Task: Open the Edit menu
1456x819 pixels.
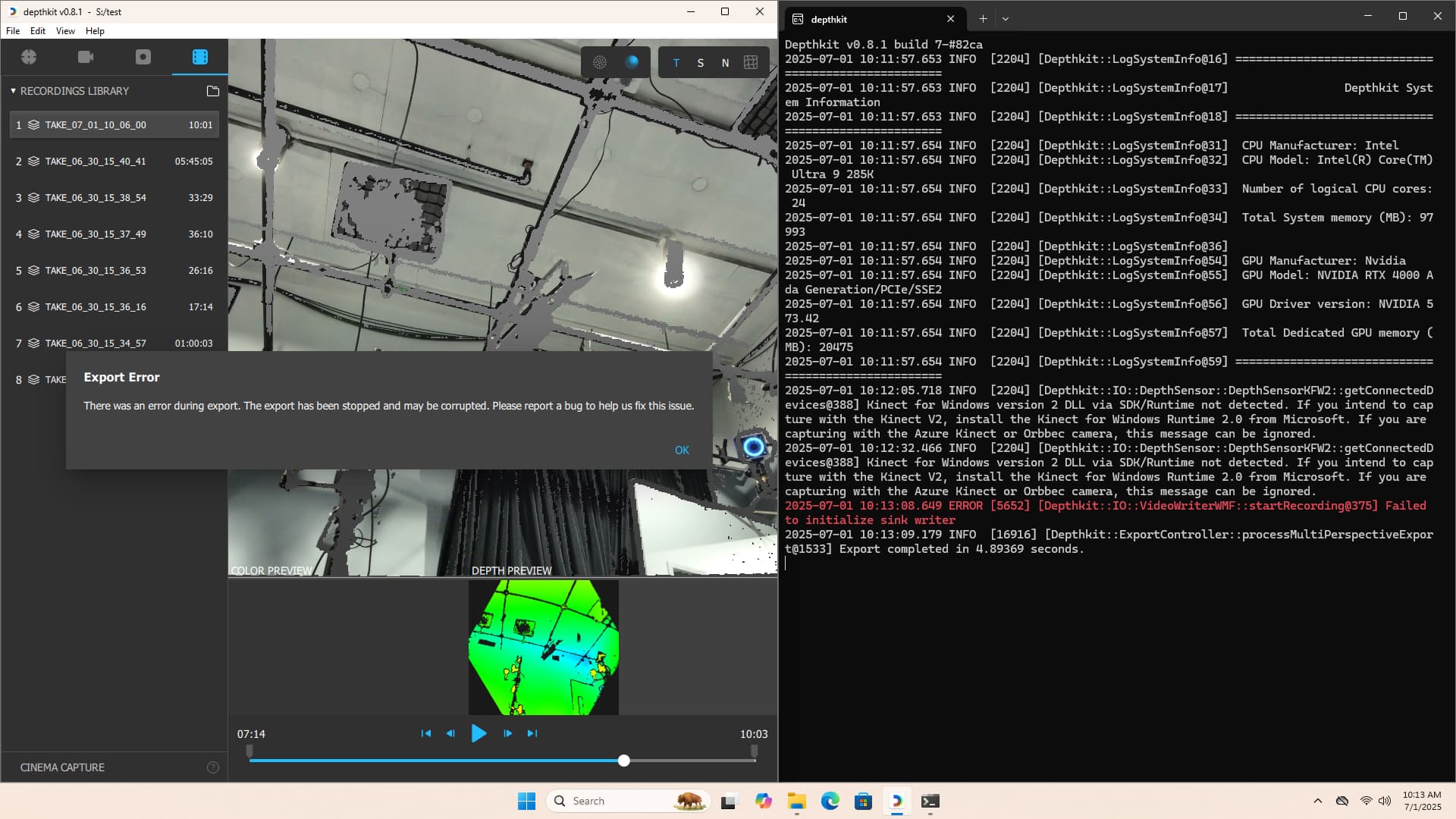Action: [x=38, y=31]
